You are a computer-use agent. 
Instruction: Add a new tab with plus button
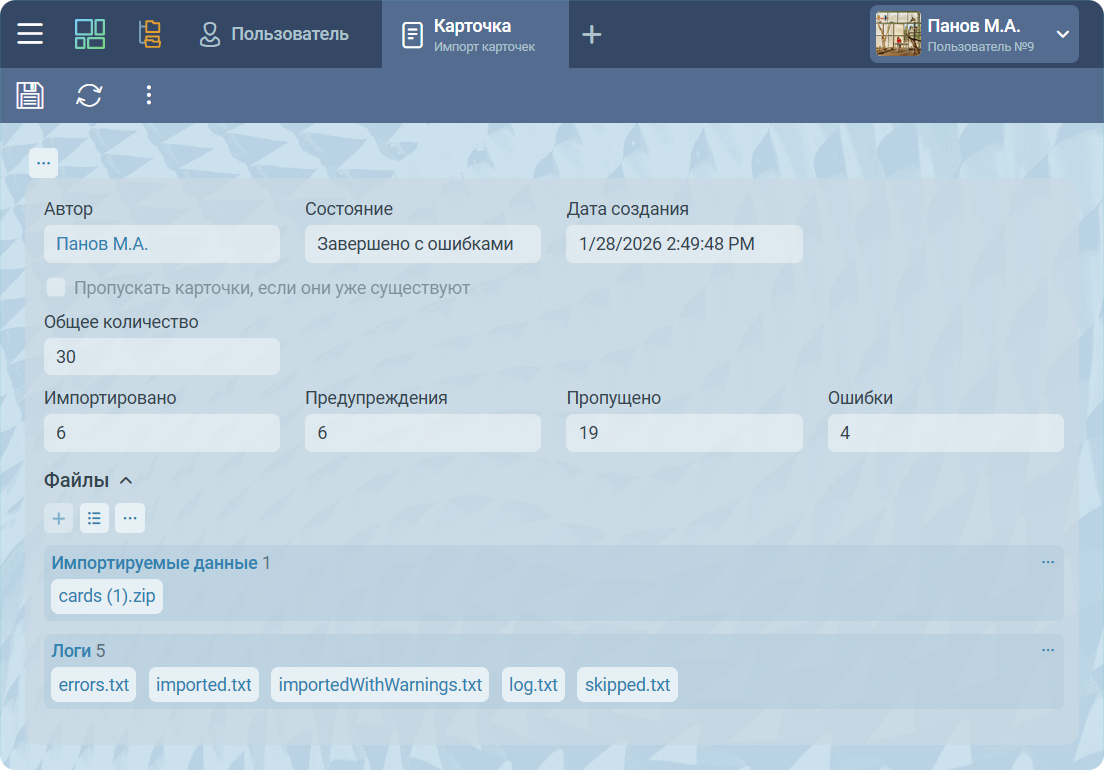592,34
